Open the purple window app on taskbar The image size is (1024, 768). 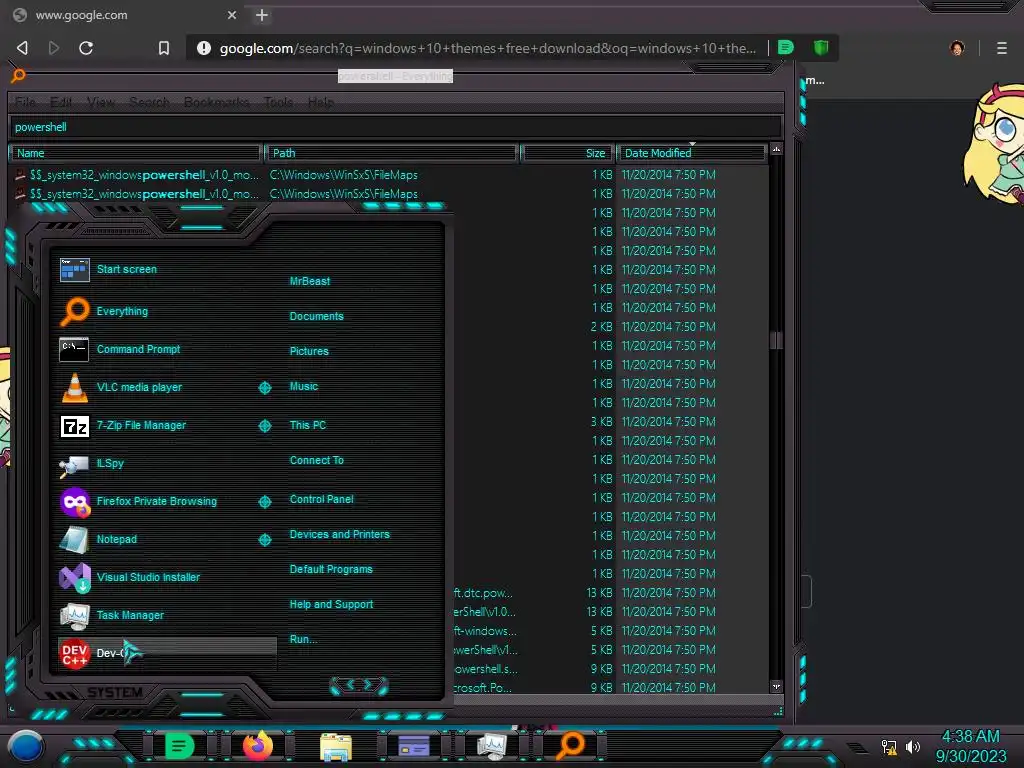click(x=414, y=746)
